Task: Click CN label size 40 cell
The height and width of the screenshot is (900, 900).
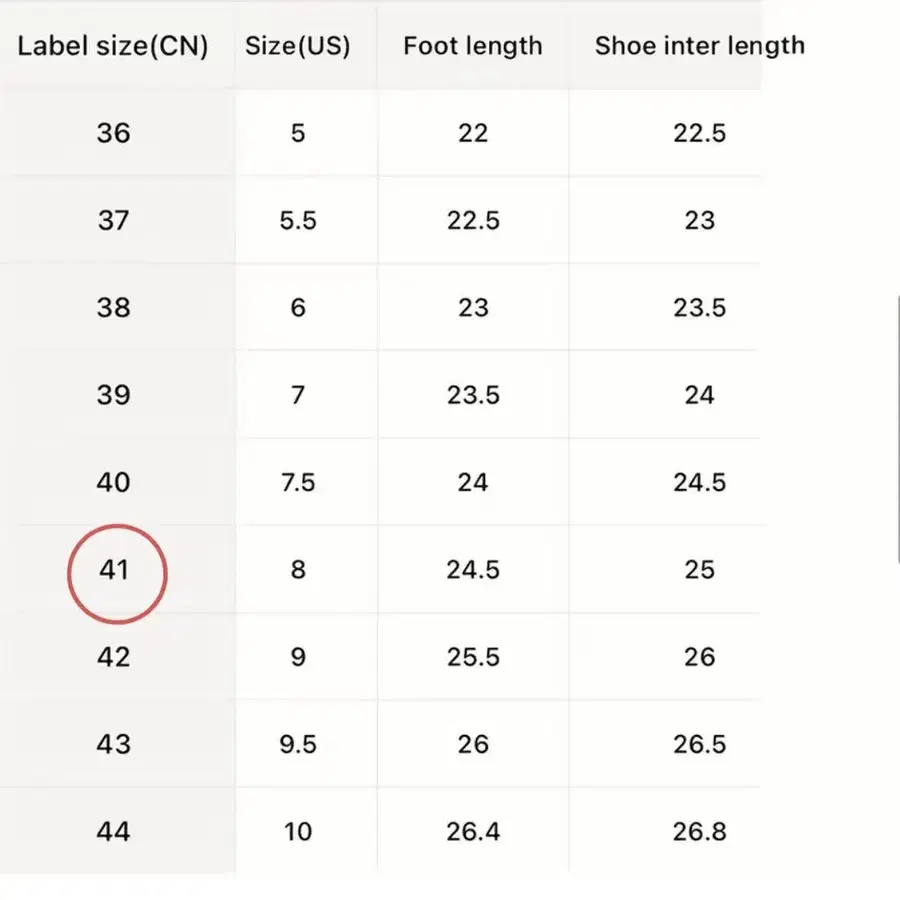Action: coord(113,482)
